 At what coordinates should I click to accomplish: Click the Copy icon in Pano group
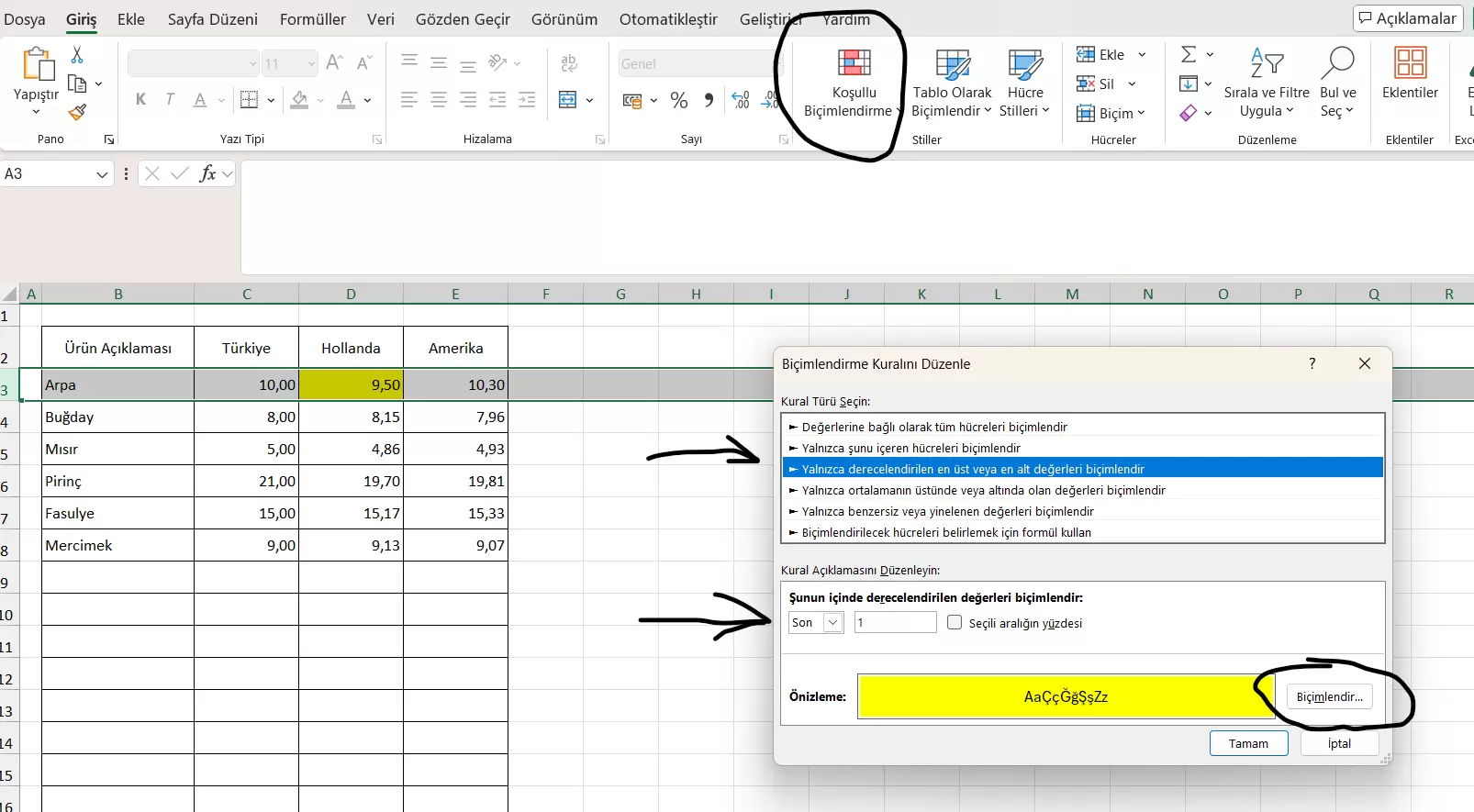(x=77, y=84)
